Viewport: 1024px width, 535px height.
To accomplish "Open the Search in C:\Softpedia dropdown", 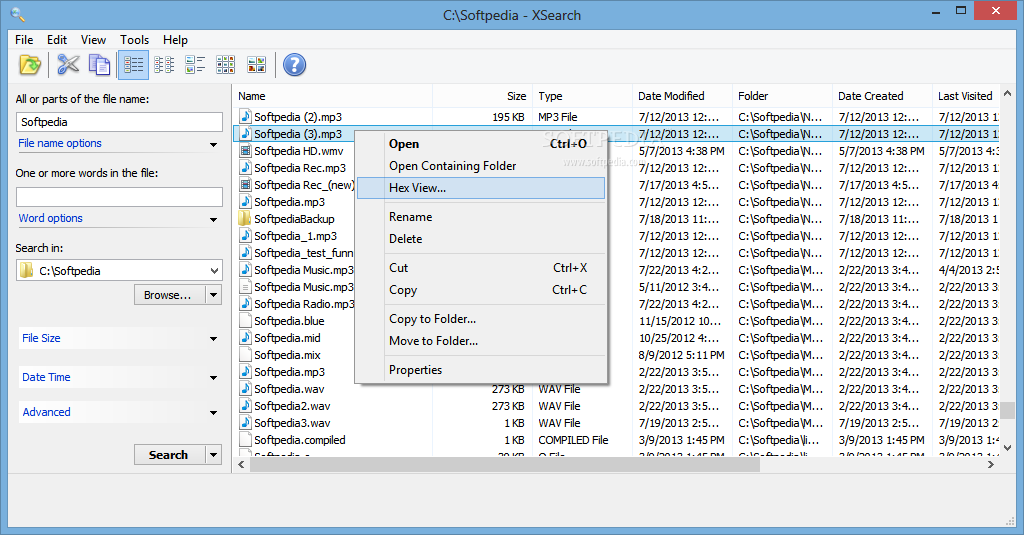I will [x=214, y=270].
